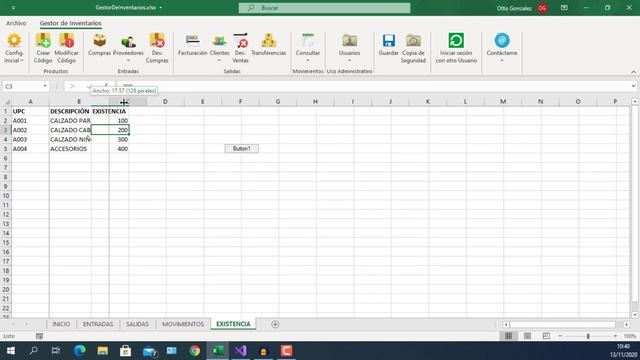This screenshot has height=360, width=640.
Task: Click the 100% zoom level
Action: [630, 336]
